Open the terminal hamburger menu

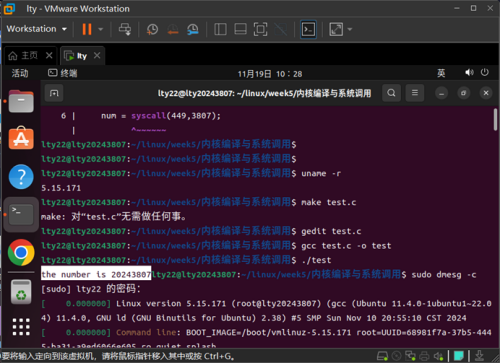(415, 93)
